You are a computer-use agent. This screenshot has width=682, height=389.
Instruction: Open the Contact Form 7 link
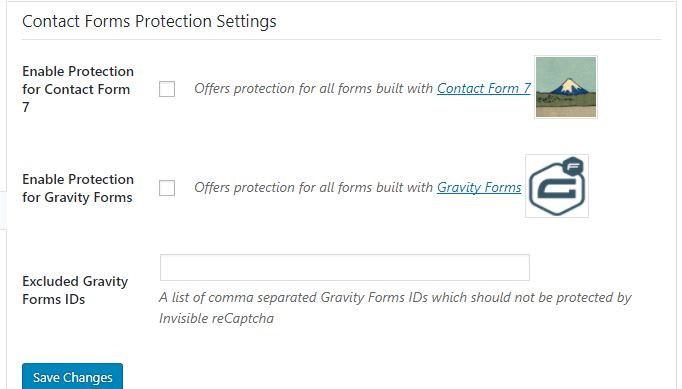(x=484, y=88)
